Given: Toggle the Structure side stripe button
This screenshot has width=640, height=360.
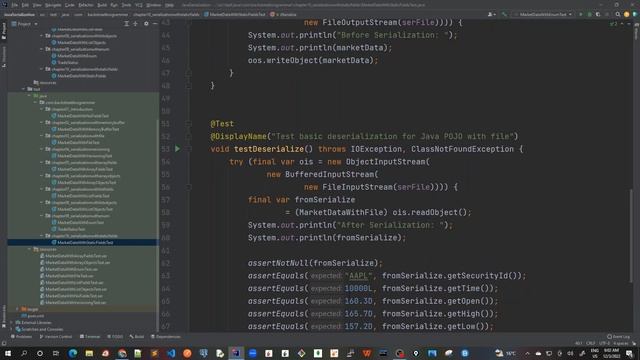Looking at the screenshot, I should (4, 56).
